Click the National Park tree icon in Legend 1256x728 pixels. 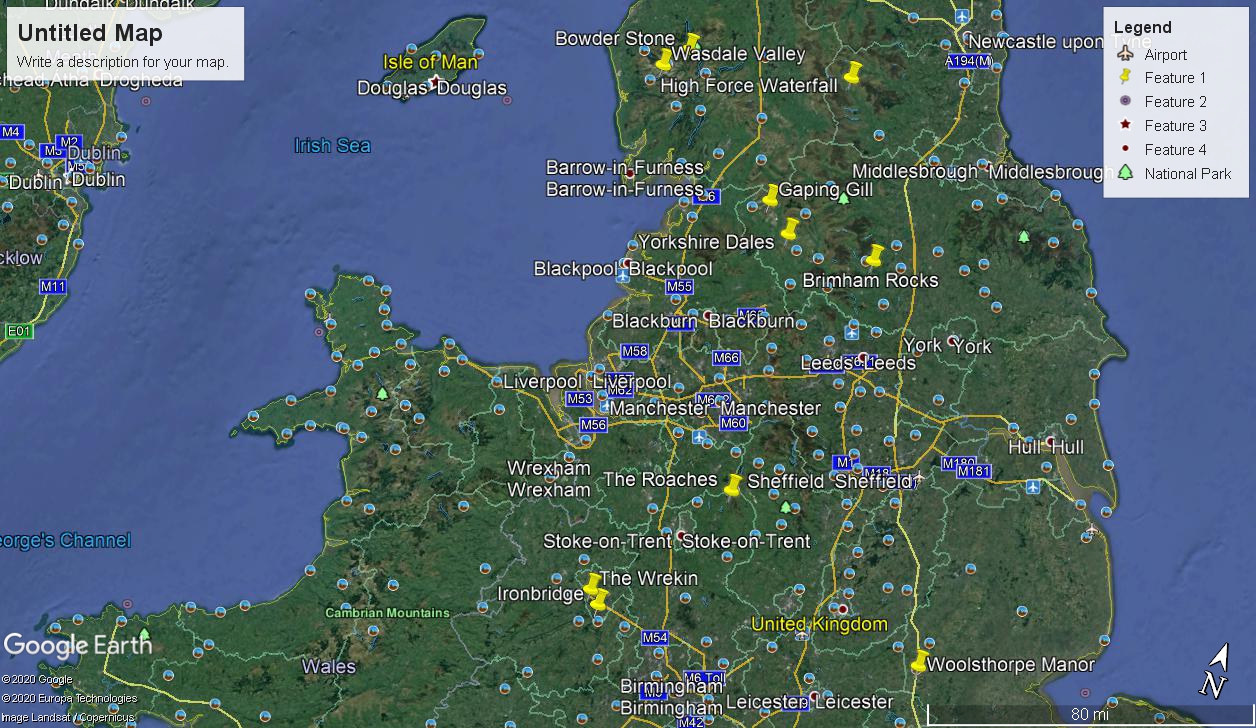1125,173
